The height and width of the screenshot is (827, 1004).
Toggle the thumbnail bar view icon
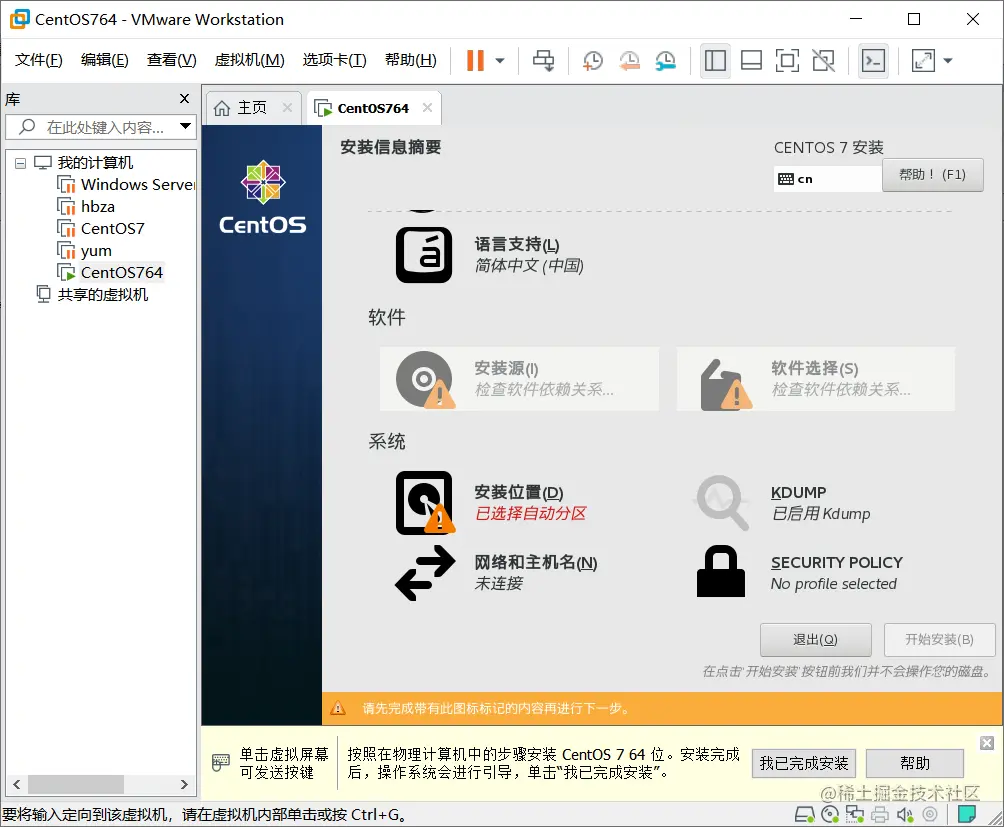[x=751, y=61]
